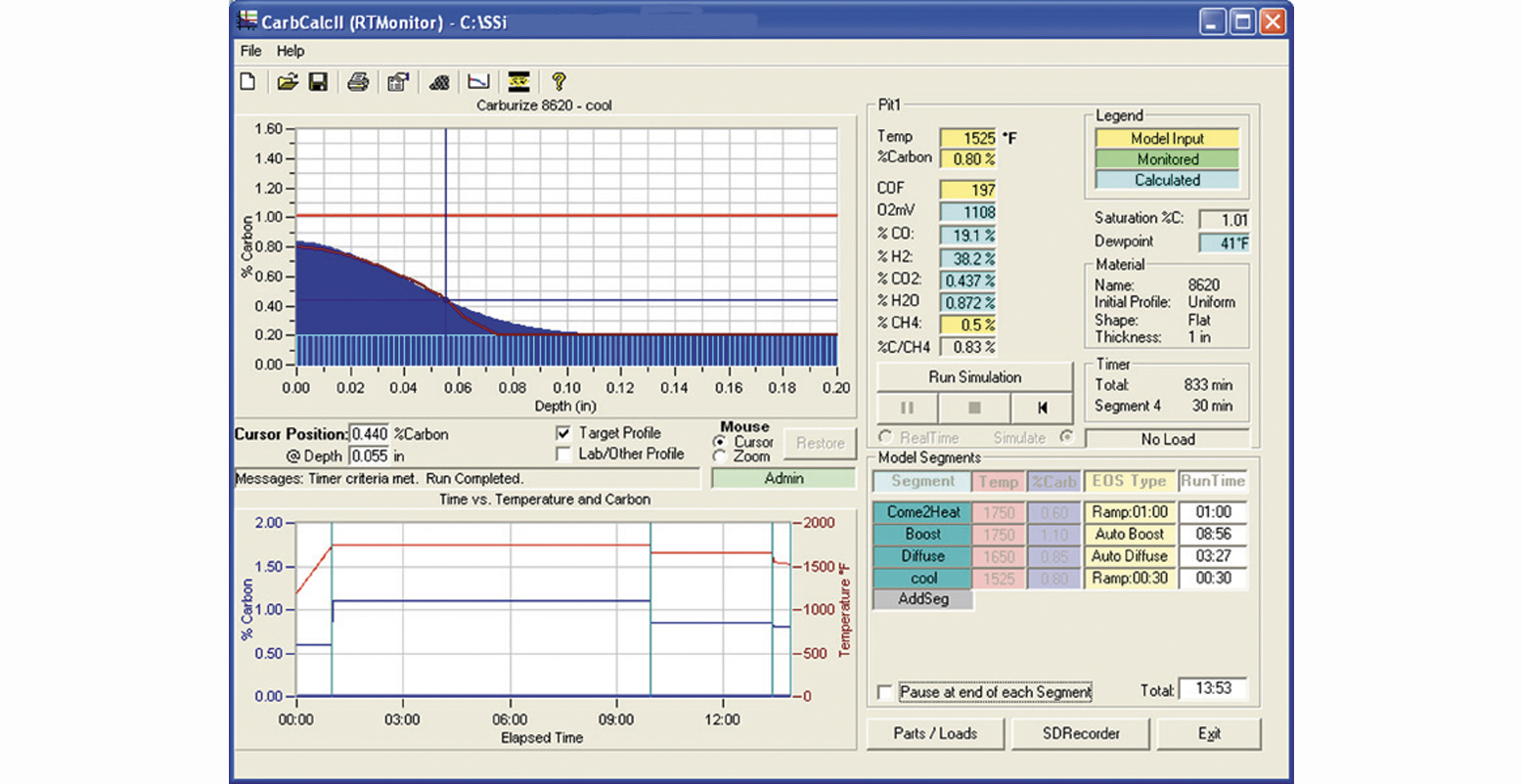Click the rewind to start playback button
The image size is (1522, 784).
1043,408
